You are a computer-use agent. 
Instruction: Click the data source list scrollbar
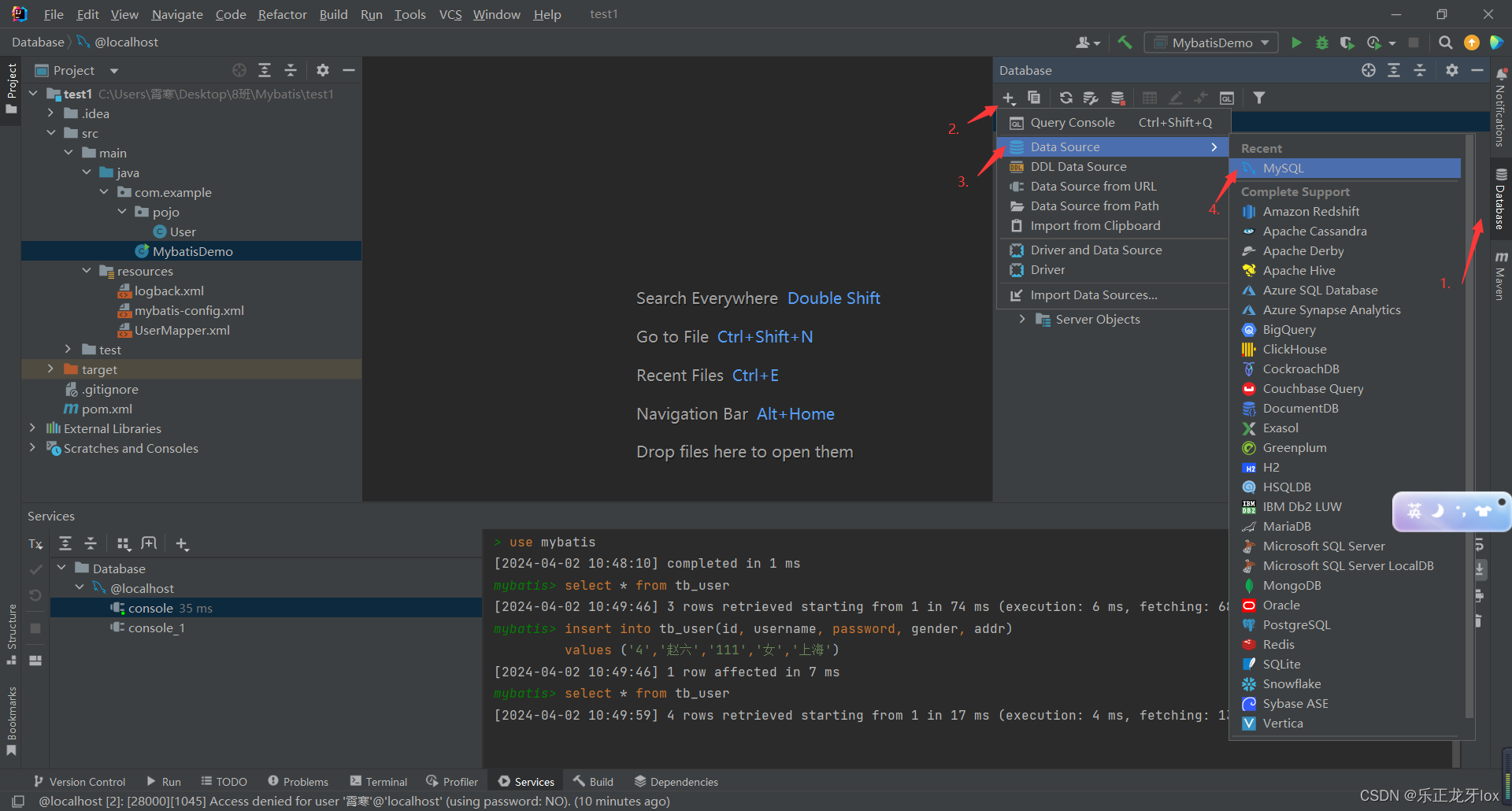(1469, 425)
